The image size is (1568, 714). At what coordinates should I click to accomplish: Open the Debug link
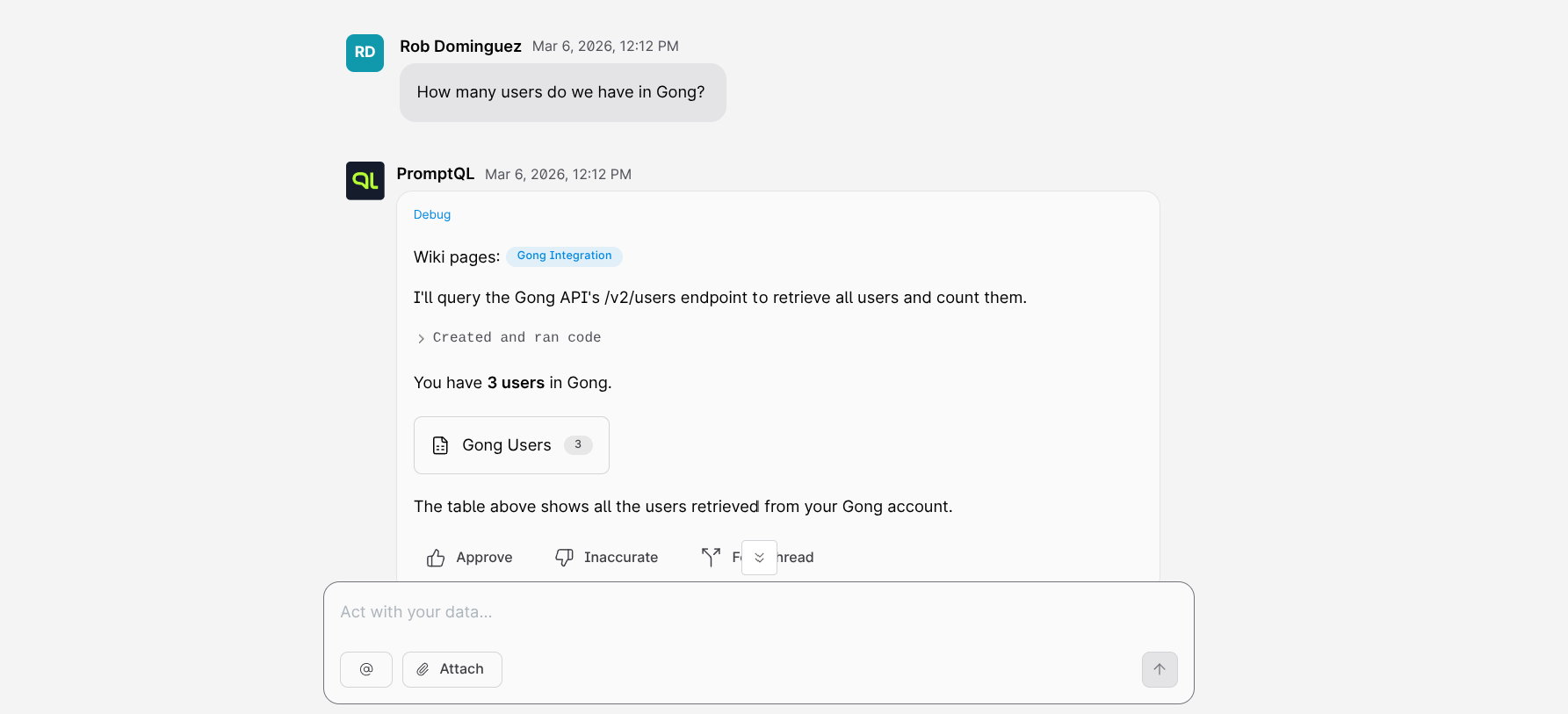point(431,215)
